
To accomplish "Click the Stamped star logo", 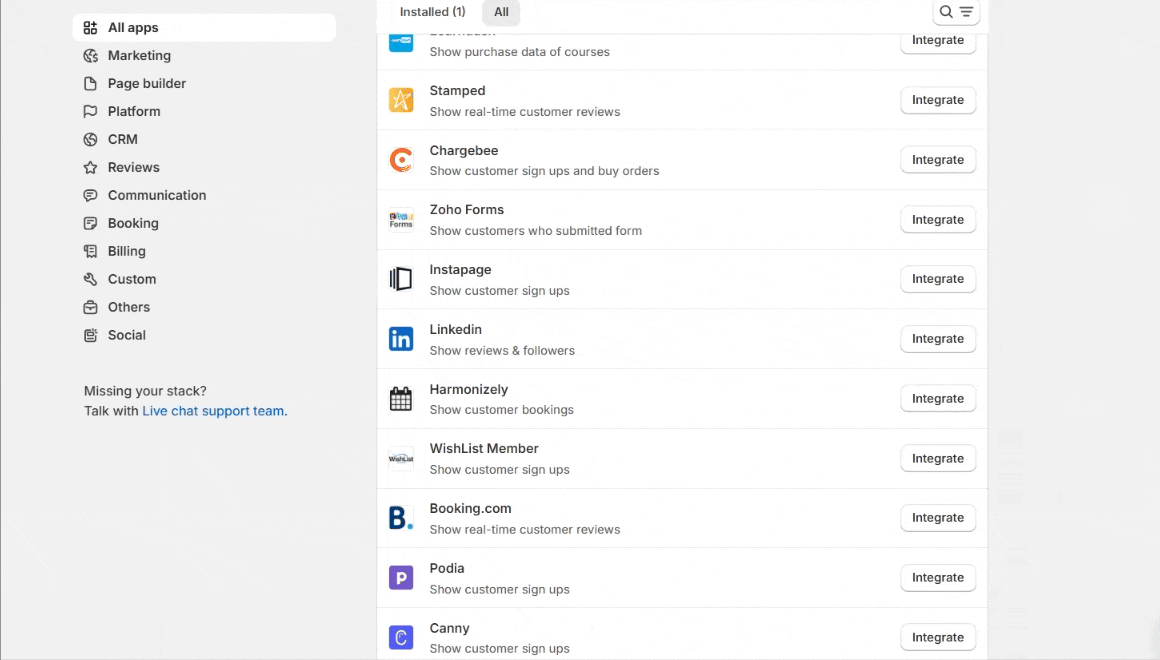I will [401, 100].
